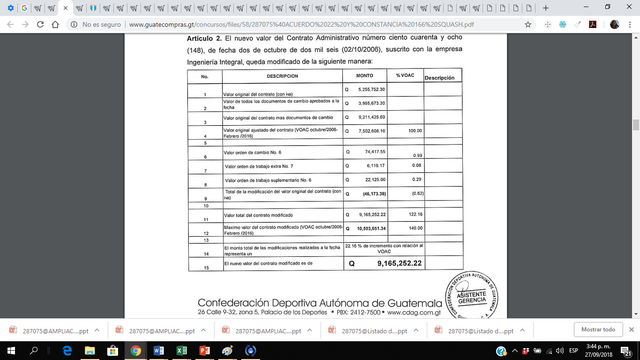This screenshot has height=360, width=640.
Task: Switch to the Settings gear tab
Action: click(11, 8)
